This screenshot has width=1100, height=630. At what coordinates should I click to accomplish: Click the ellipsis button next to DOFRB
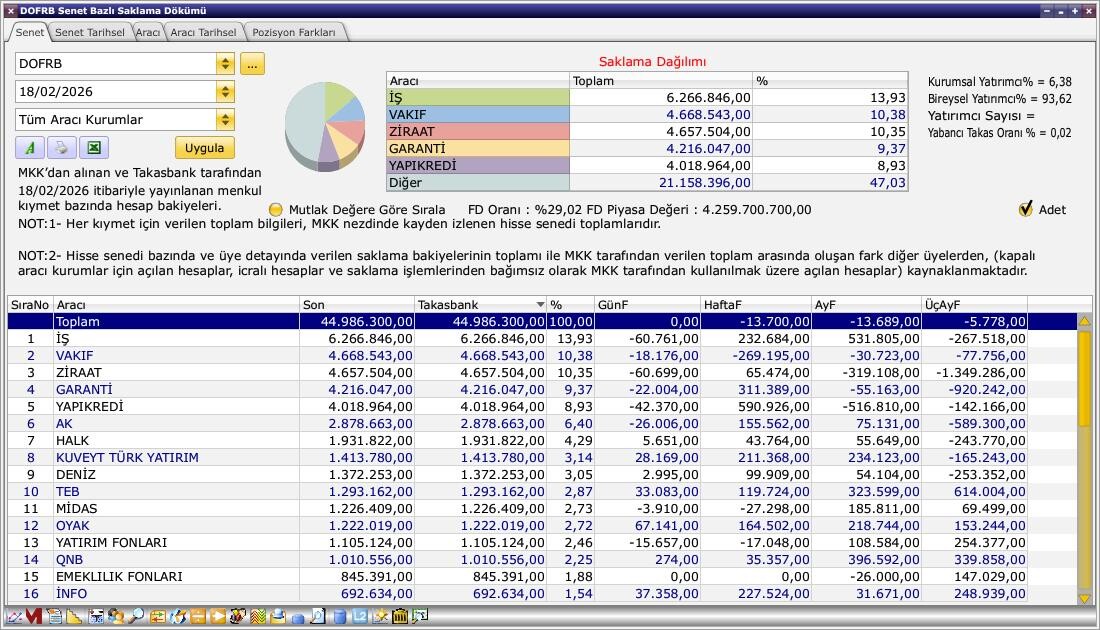[x=252, y=64]
